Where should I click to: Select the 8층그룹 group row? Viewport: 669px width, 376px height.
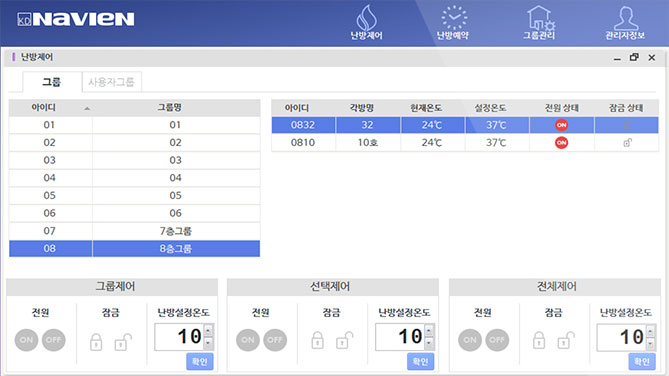pyautogui.click(x=134, y=248)
